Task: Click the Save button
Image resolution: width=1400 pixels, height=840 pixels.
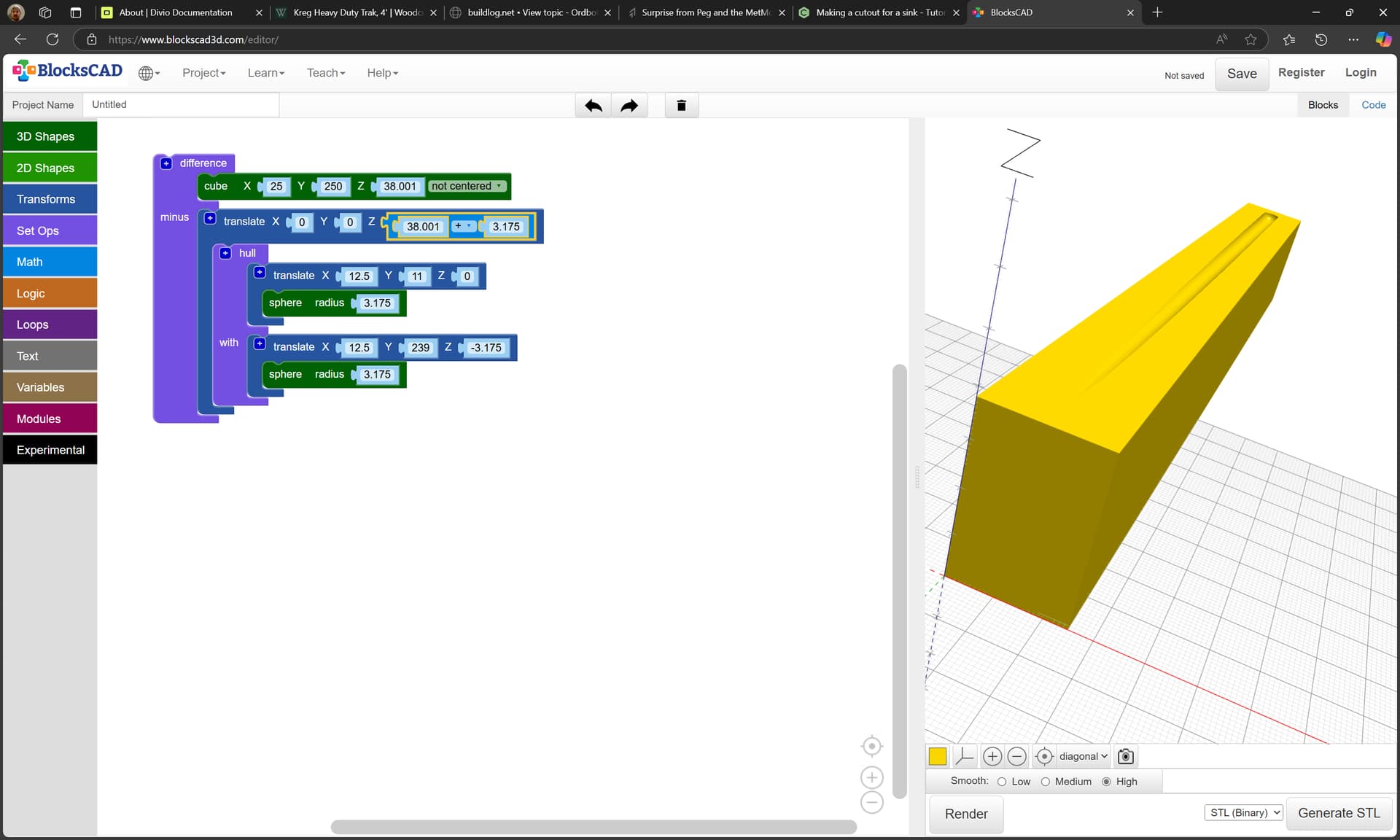Action: pyautogui.click(x=1242, y=74)
